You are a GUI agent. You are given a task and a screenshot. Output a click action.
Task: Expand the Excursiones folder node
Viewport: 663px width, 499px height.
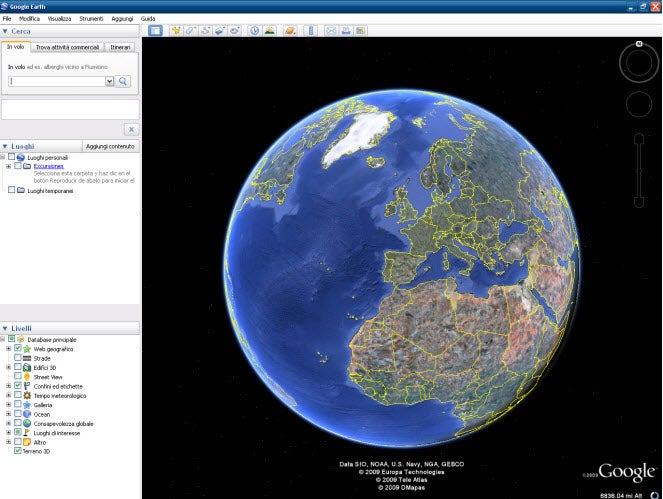pos(8,166)
